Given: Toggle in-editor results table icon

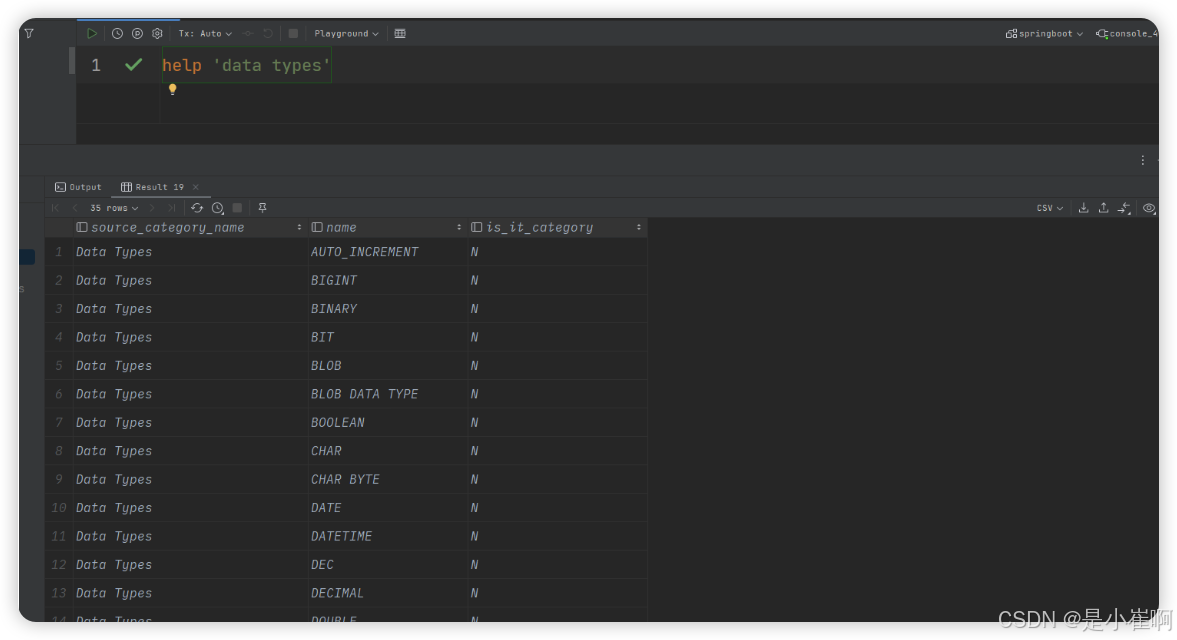Looking at the screenshot, I should pyautogui.click(x=400, y=34).
